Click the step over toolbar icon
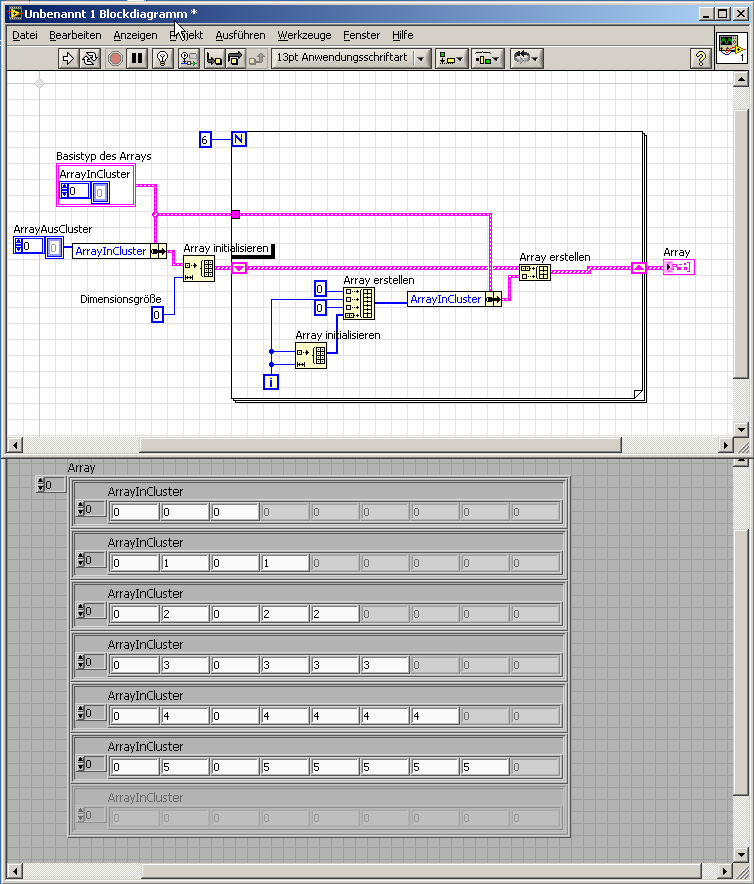The width and height of the screenshot is (754, 884). coord(235,58)
